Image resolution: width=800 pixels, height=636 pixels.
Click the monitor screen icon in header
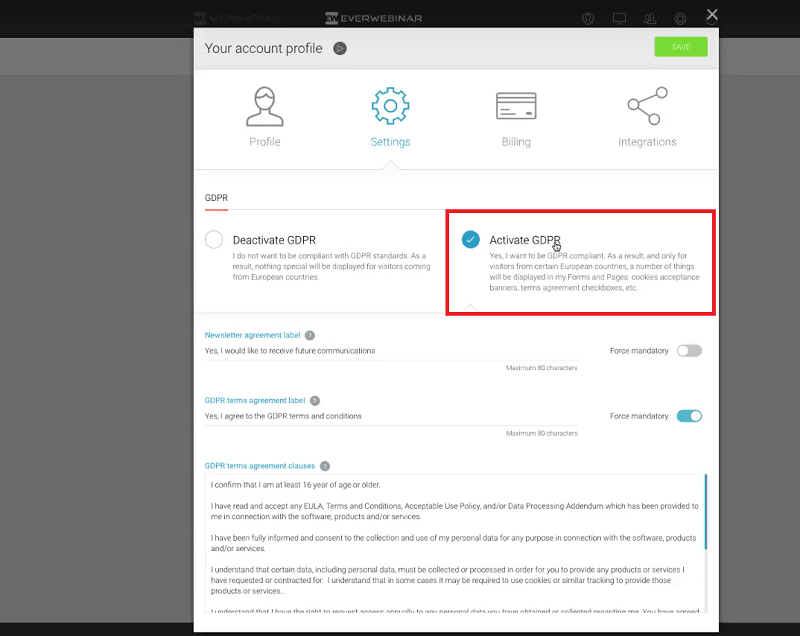(619, 19)
